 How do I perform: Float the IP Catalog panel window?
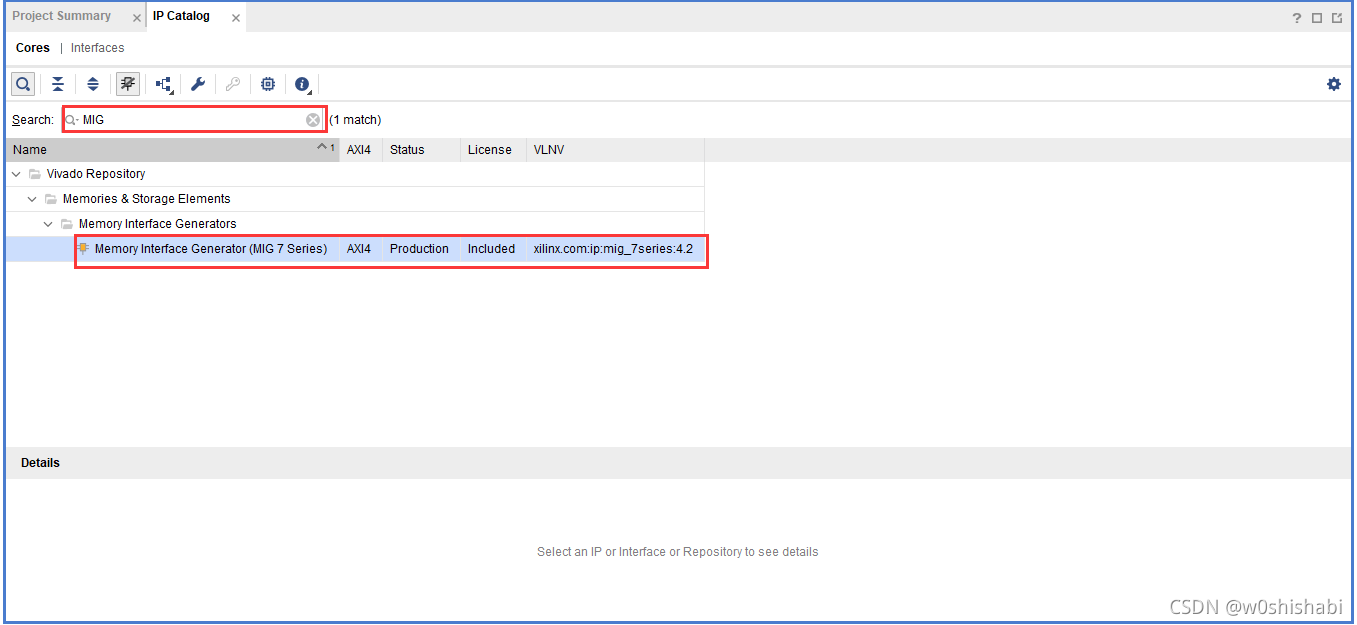[x=1337, y=18]
